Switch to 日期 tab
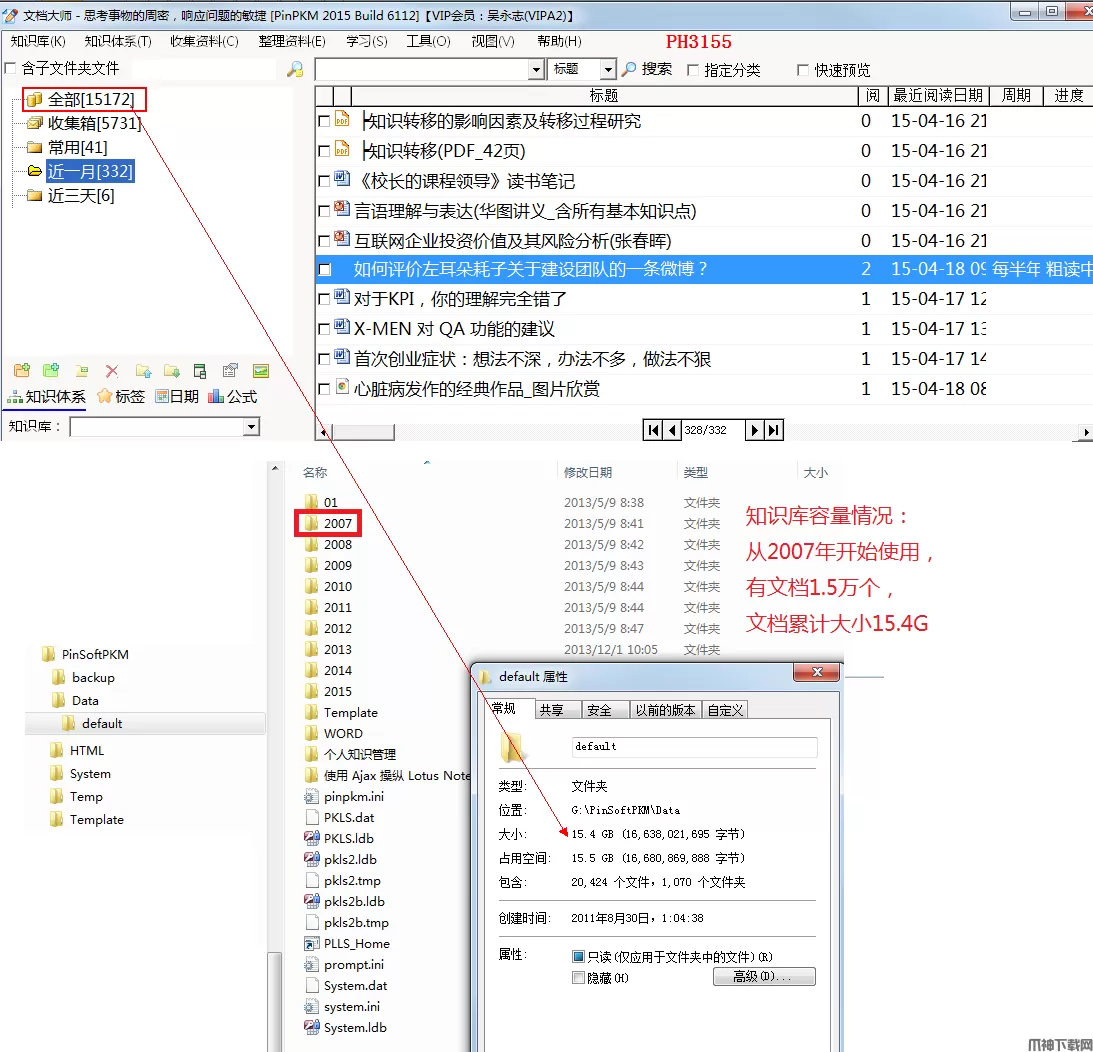1093x1052 pixels. coord(177,397)
